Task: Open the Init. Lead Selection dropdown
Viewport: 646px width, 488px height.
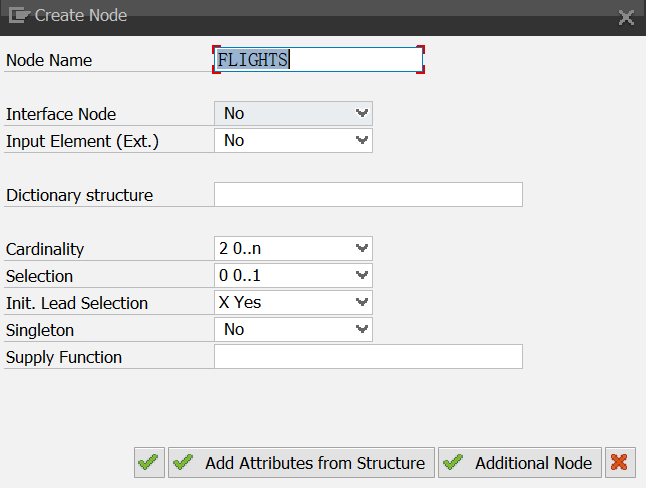Action: [293, 303]
